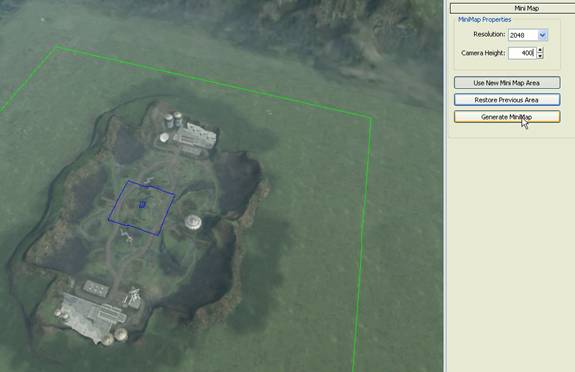Decrease Camera Height with down arrow
575x372 pixels.
click(x=540, y=56)
